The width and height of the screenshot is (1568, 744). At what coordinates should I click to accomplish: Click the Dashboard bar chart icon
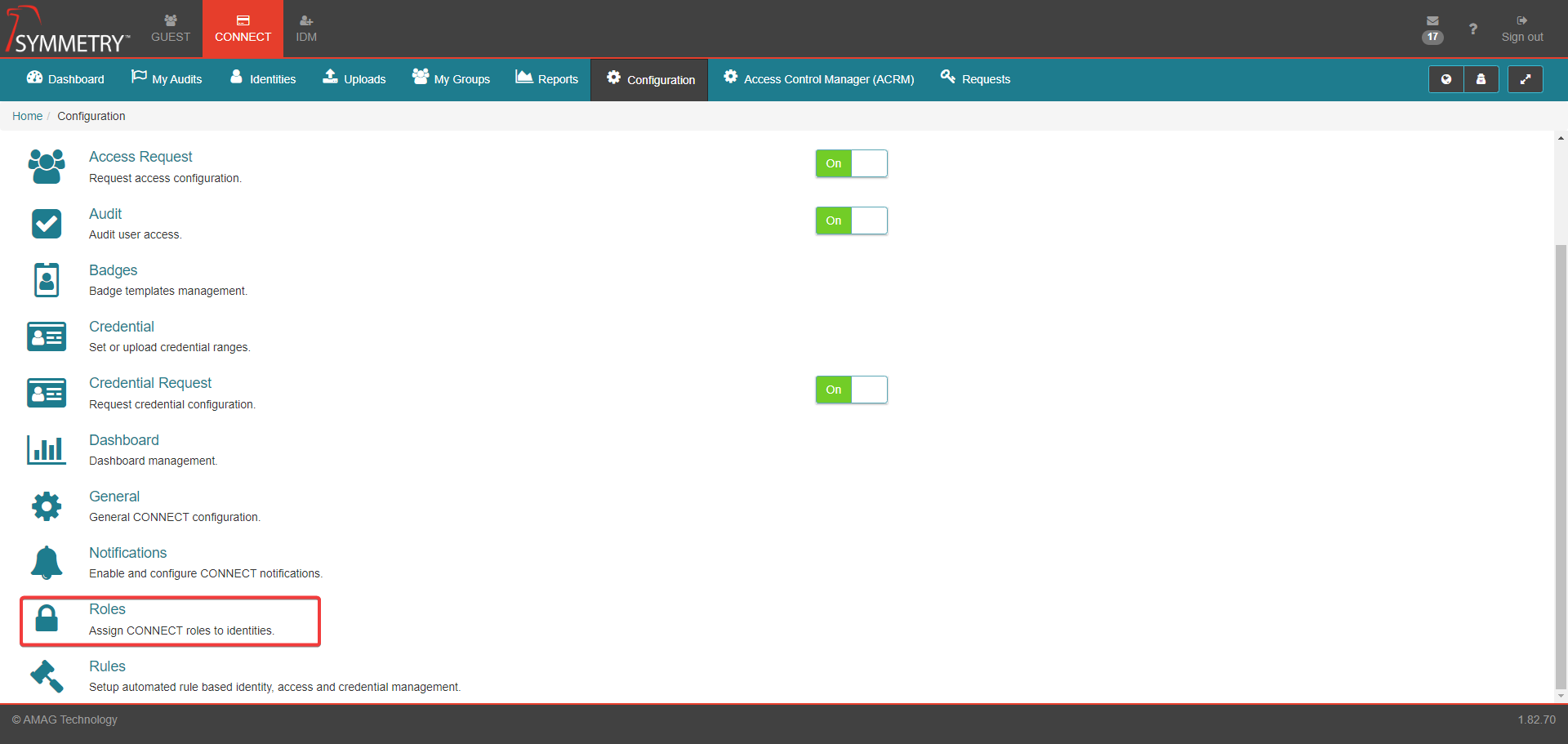coord(47,449)
